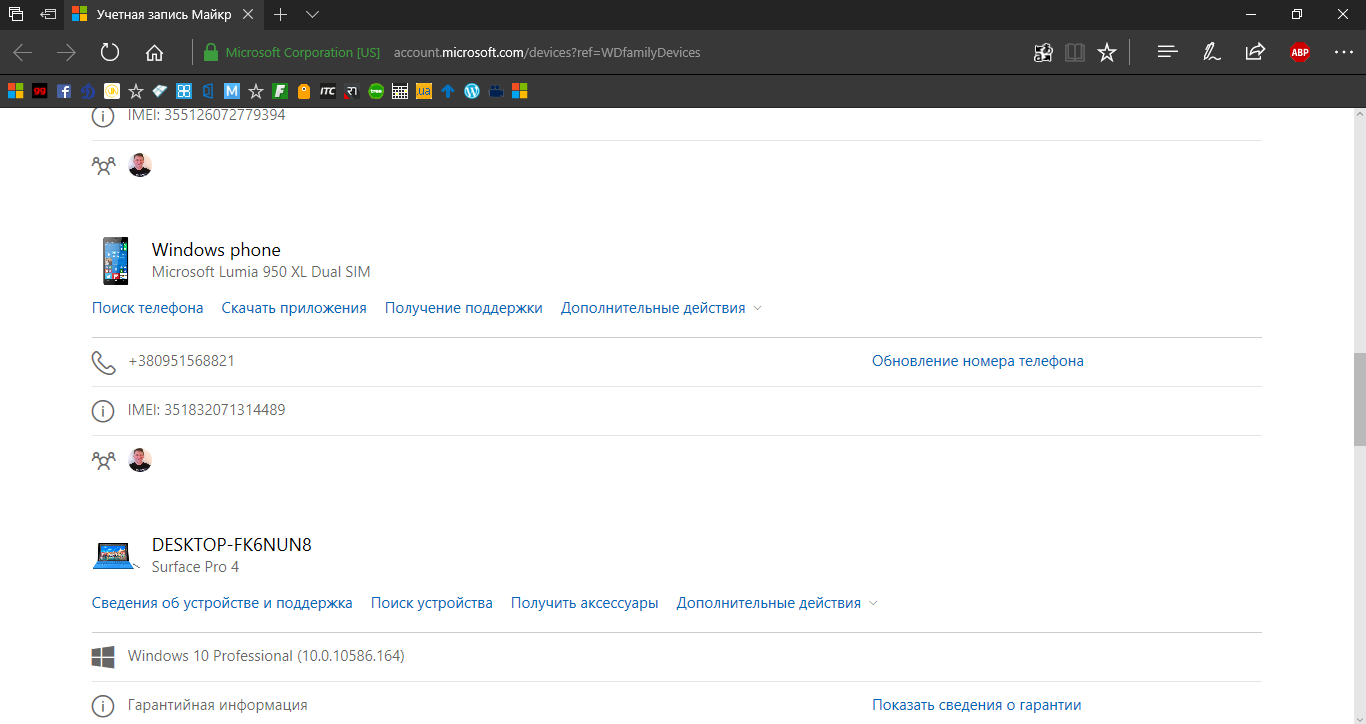The image size is (1366, 724).
Task: Select the Учетная запись Майкр browser tab
Action: tap(162, 14)
